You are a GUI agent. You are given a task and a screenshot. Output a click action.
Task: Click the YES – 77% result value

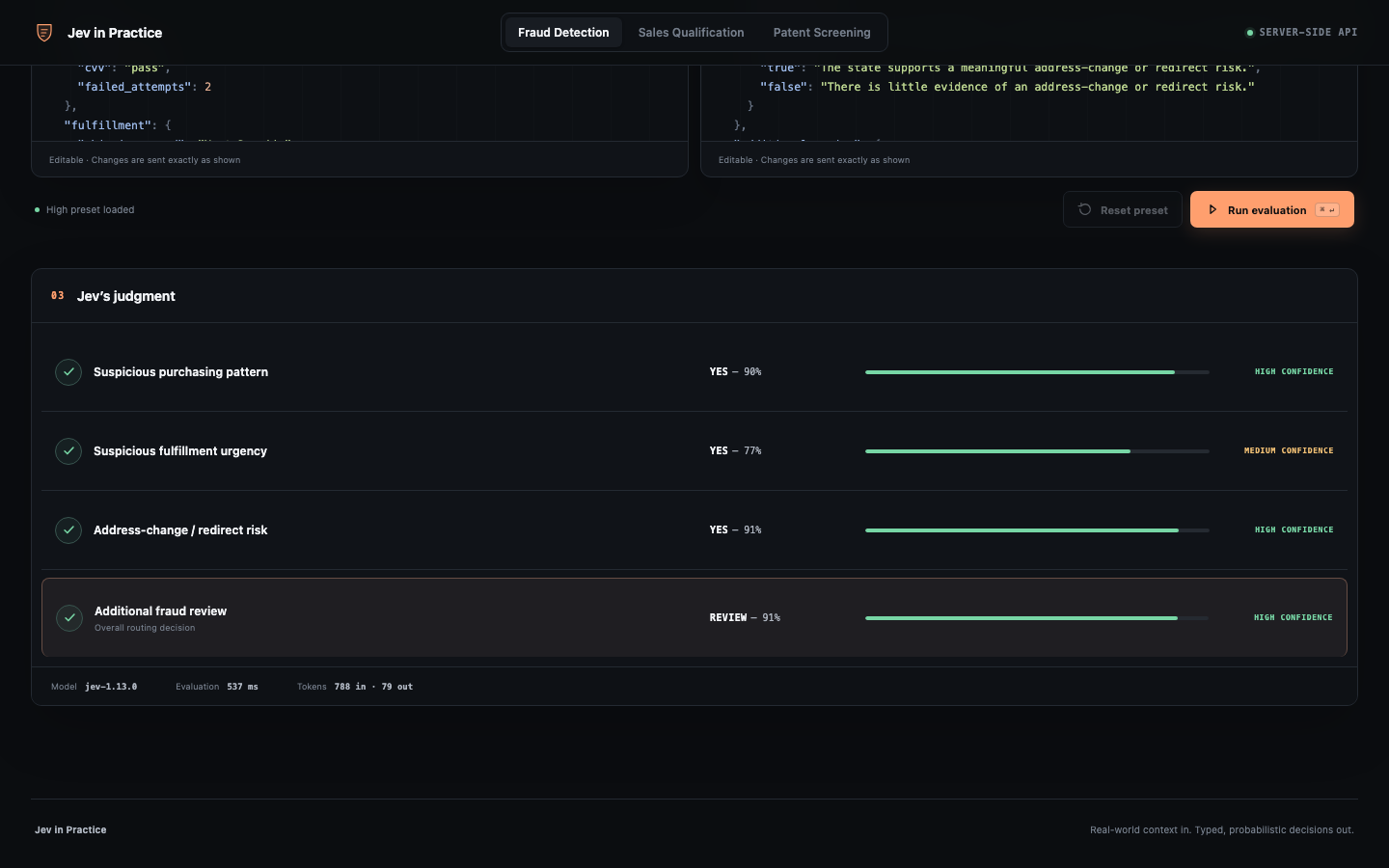pyautogui.click(x=735, y=450)
